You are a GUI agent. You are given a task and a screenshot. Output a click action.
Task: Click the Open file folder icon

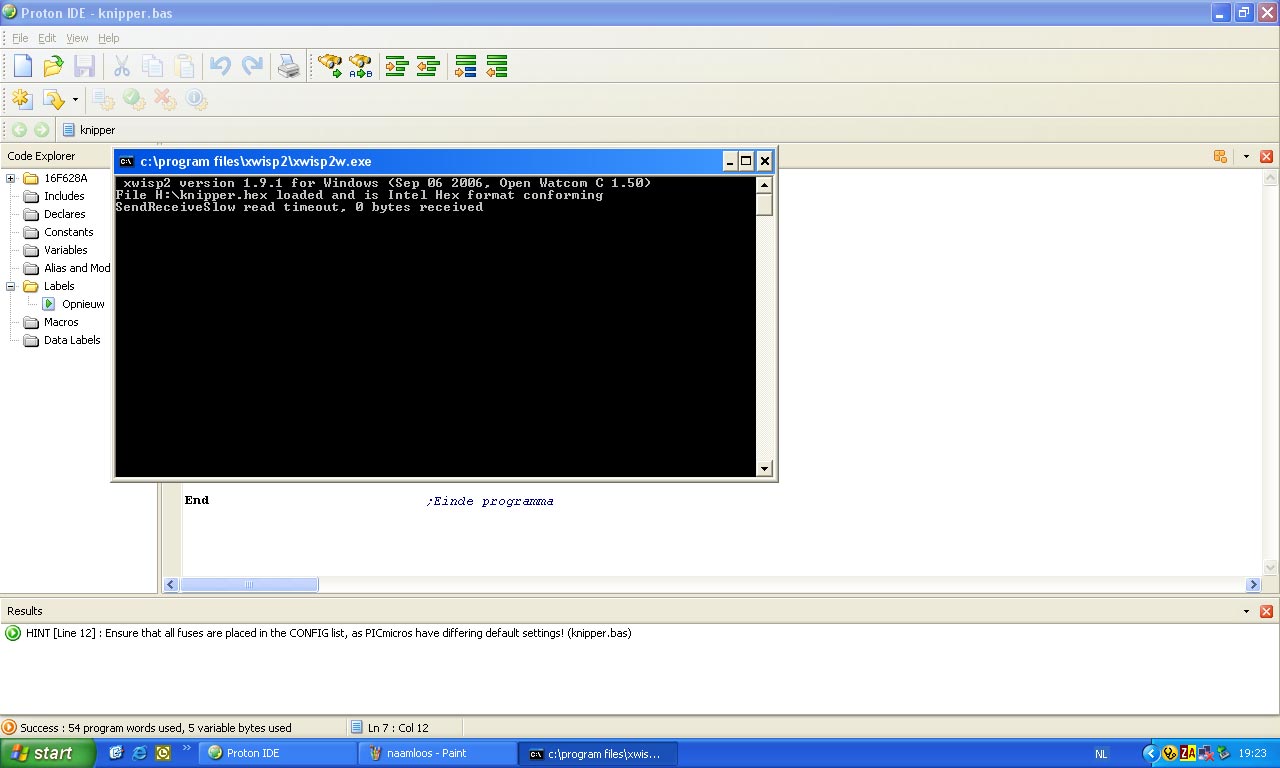click(x=53, y=67)
